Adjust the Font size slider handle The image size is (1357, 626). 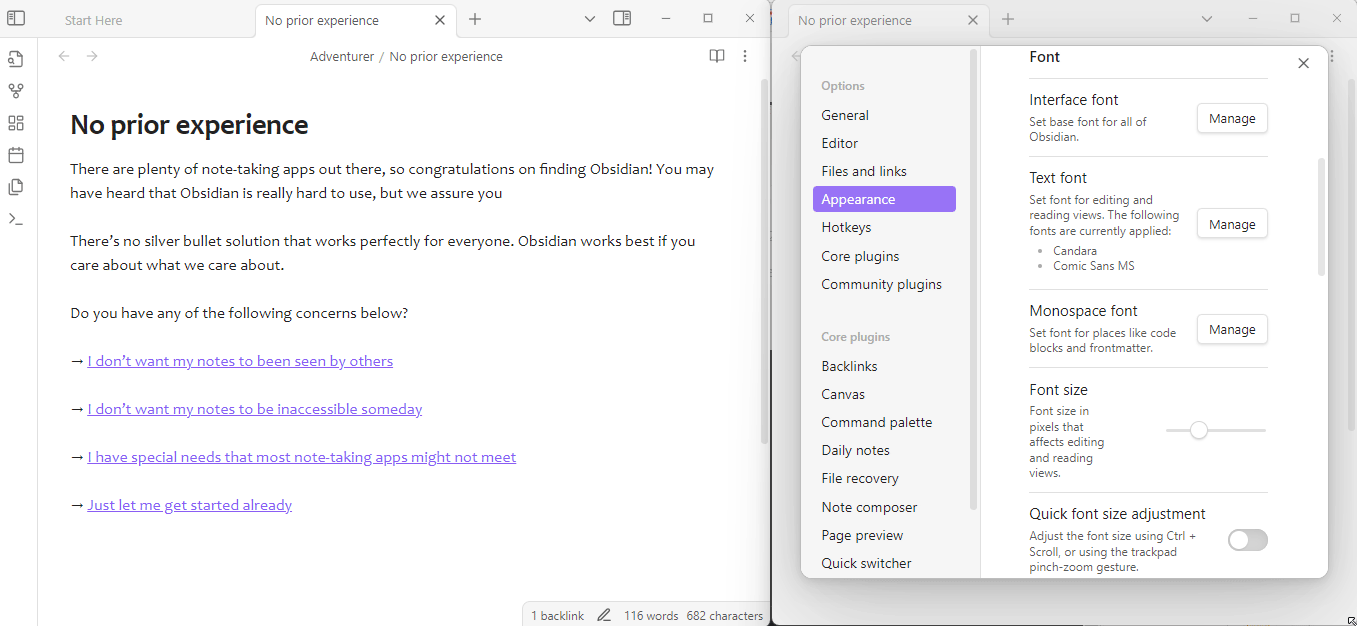[x=1198, y=430]
